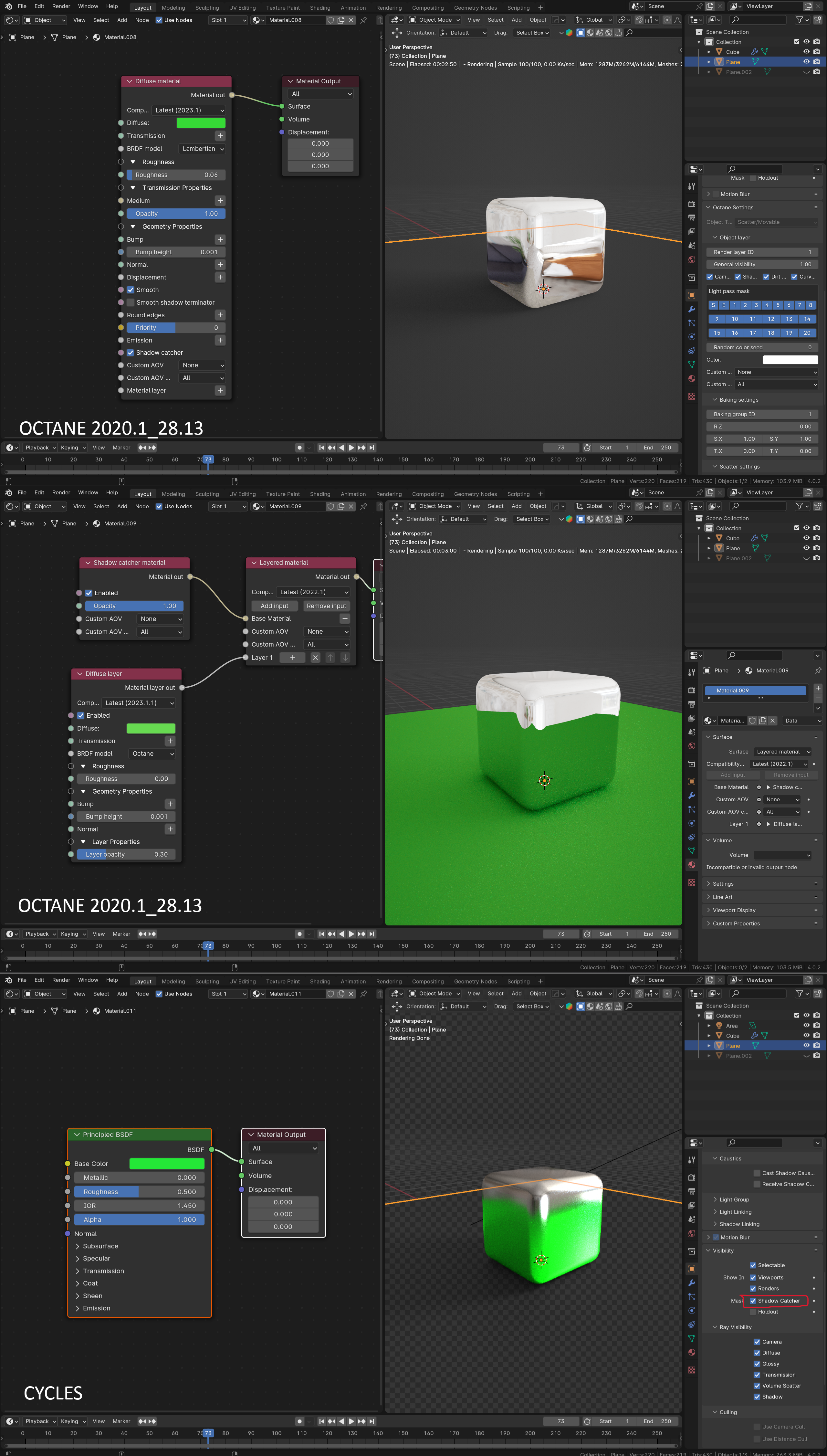Open the File menu in the top window
827x1456 pixels.
pyautogui.click(x=22, y=6)
